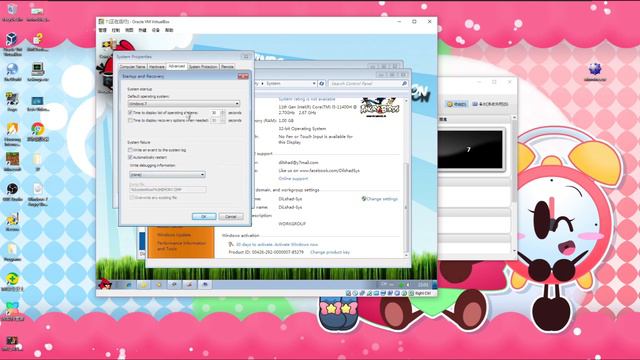Check Write an event to the system log
Image resolution: width=640 pixels, height=360 pixels.
point(130,150)
